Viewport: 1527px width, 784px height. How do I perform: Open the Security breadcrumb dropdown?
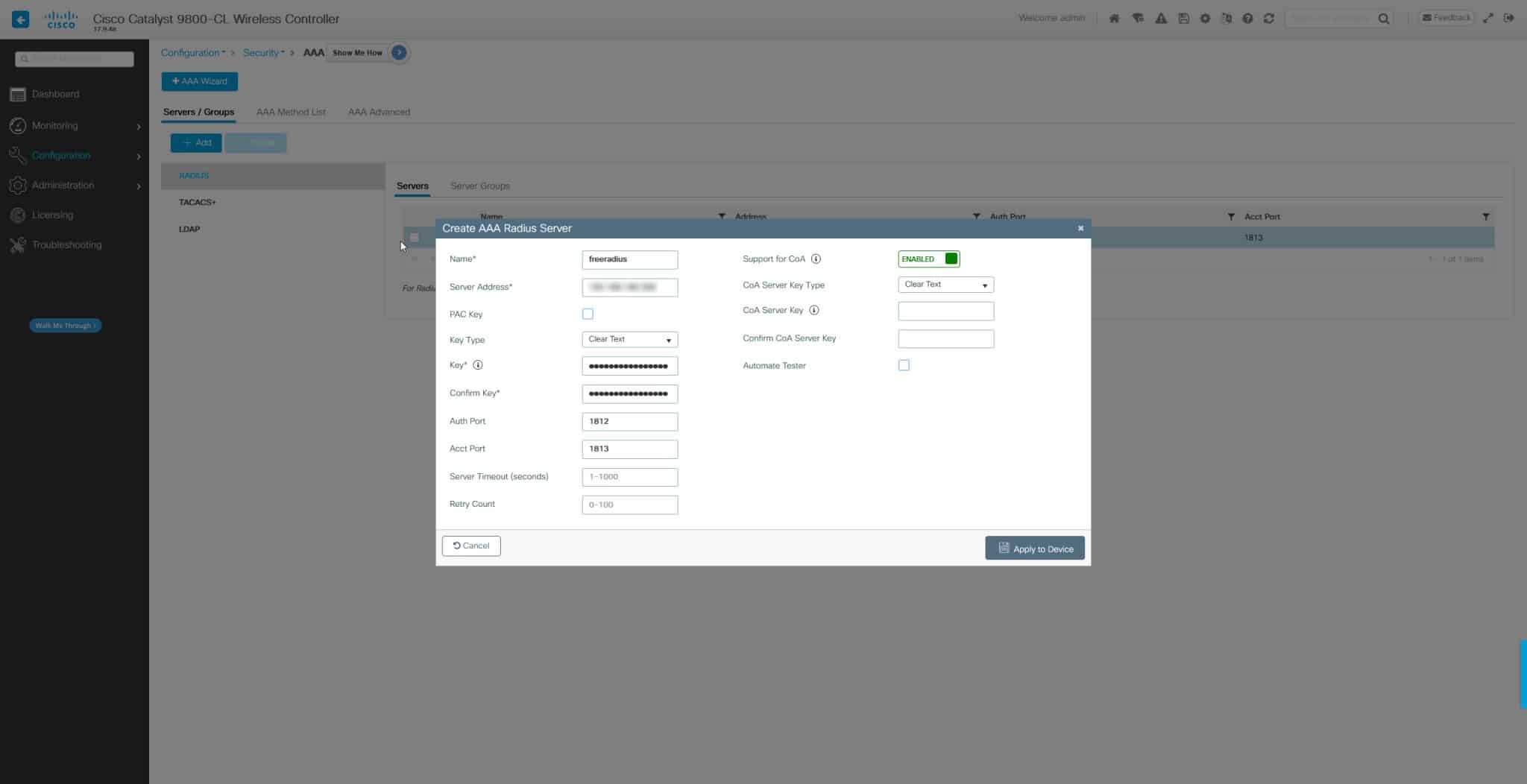tap(263, 53)
